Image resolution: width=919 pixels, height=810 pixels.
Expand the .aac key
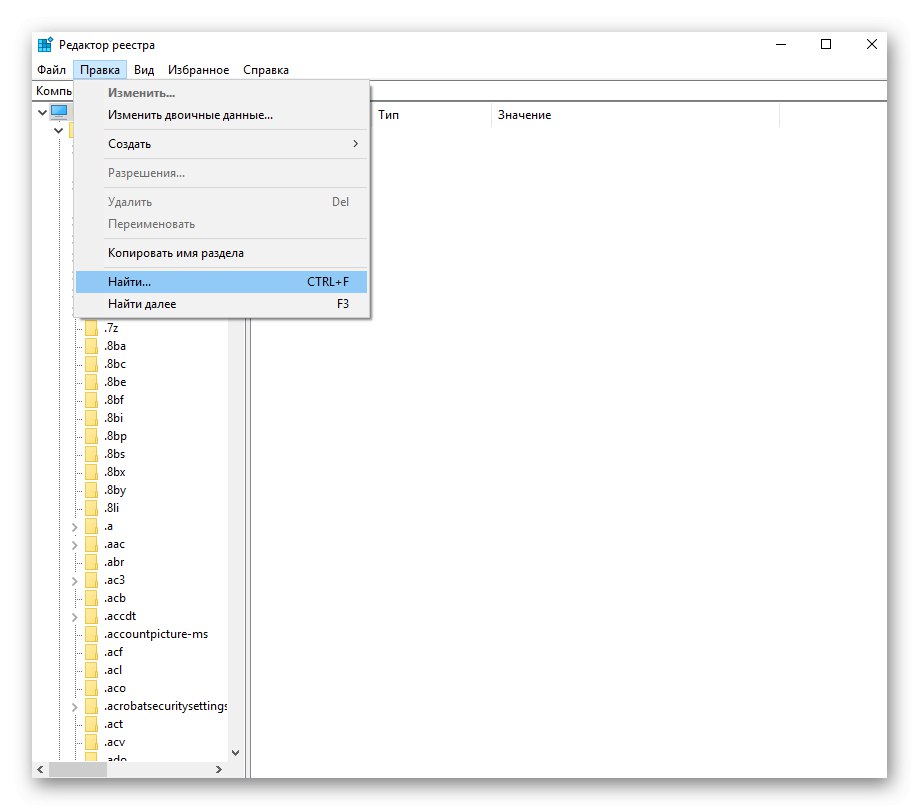click(x=74, y=545)
